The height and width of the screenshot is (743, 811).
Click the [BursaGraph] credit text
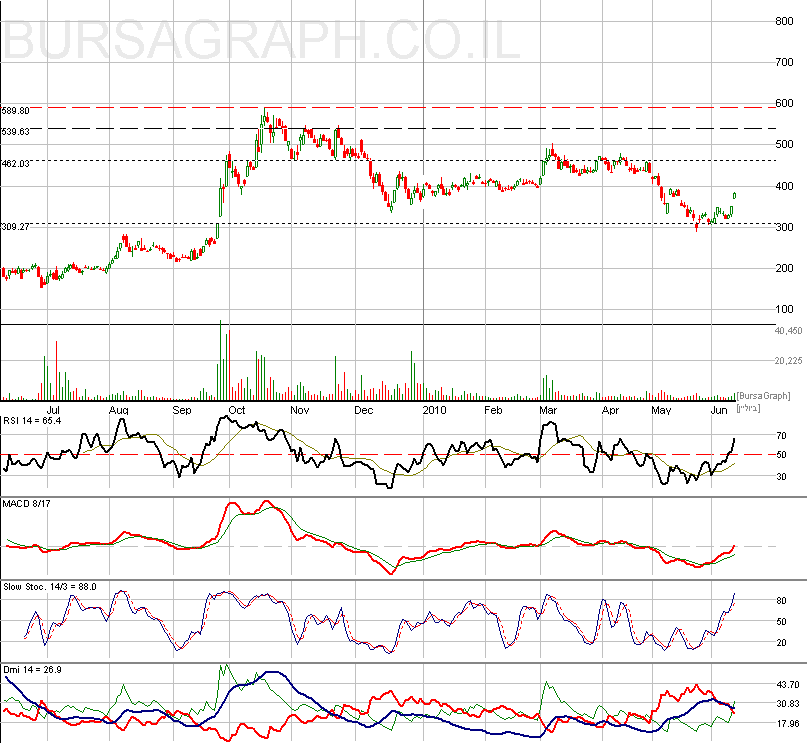(x=763, y=396)
